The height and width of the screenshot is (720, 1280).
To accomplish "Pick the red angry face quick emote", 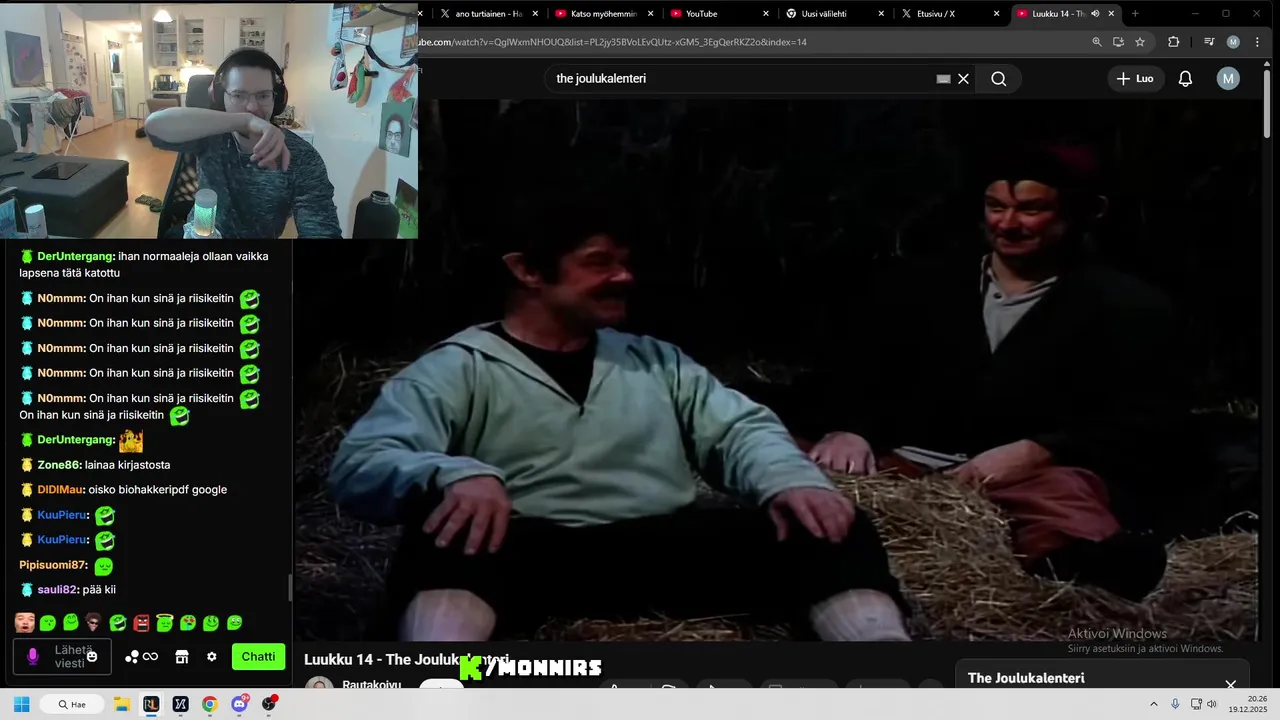I will 141,623.
